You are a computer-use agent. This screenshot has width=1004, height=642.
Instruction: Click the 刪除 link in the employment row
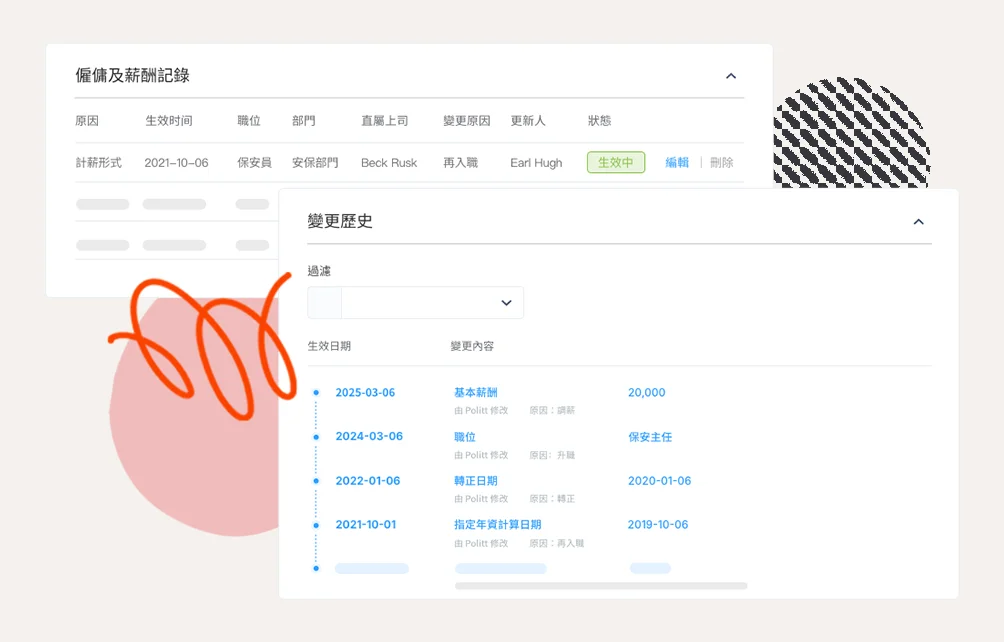[721, 163]
